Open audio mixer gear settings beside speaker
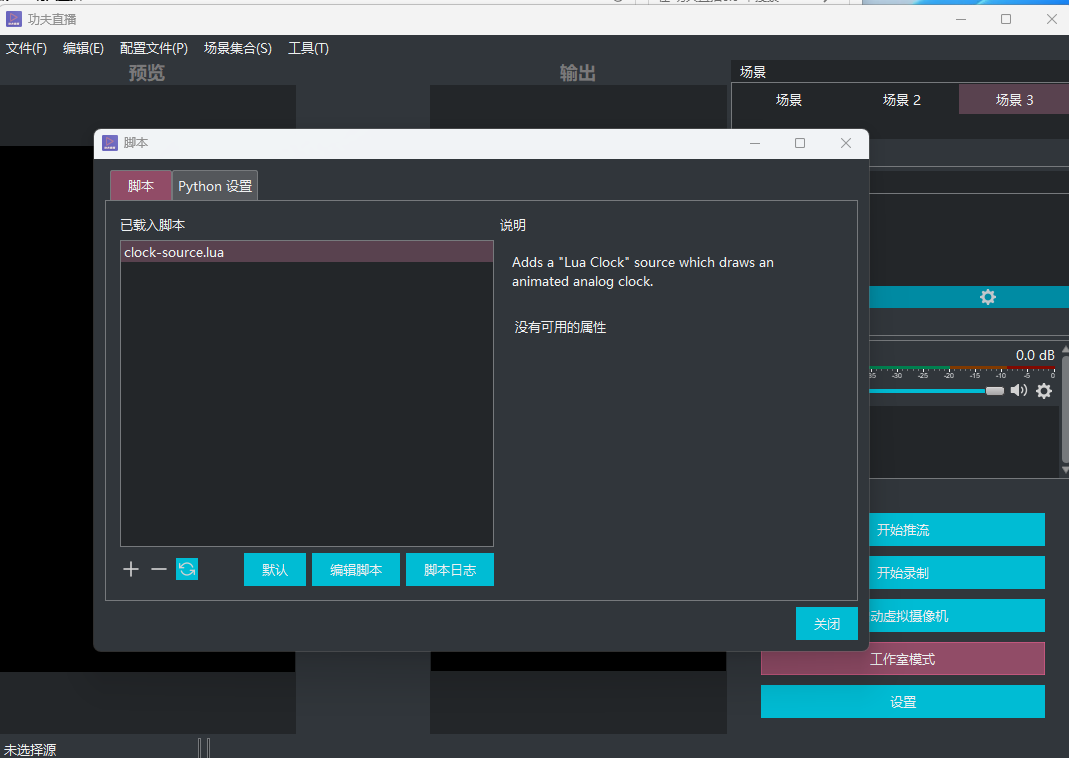 [1044, 391]
